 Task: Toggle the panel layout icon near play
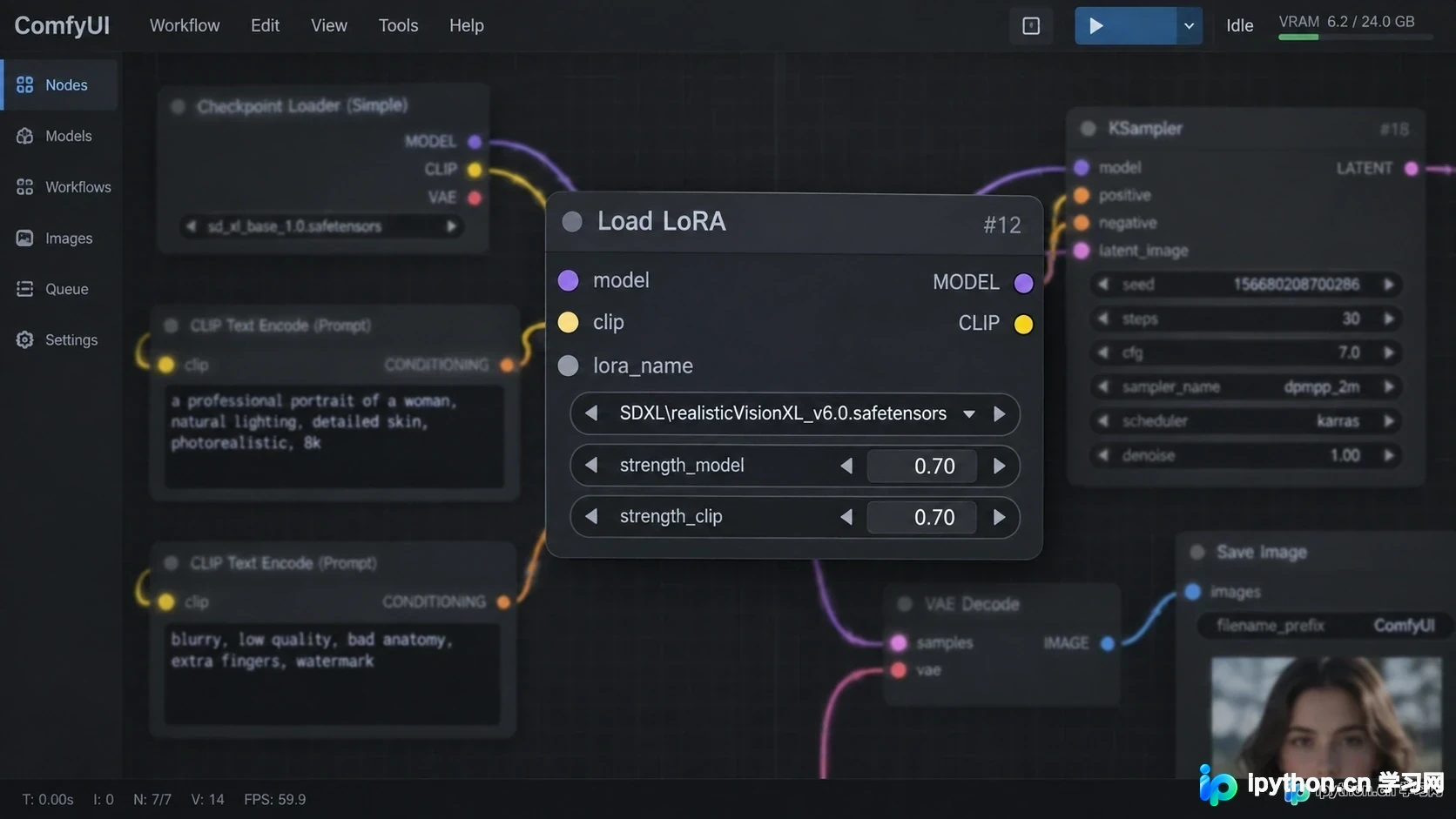tap(1031, 26)
